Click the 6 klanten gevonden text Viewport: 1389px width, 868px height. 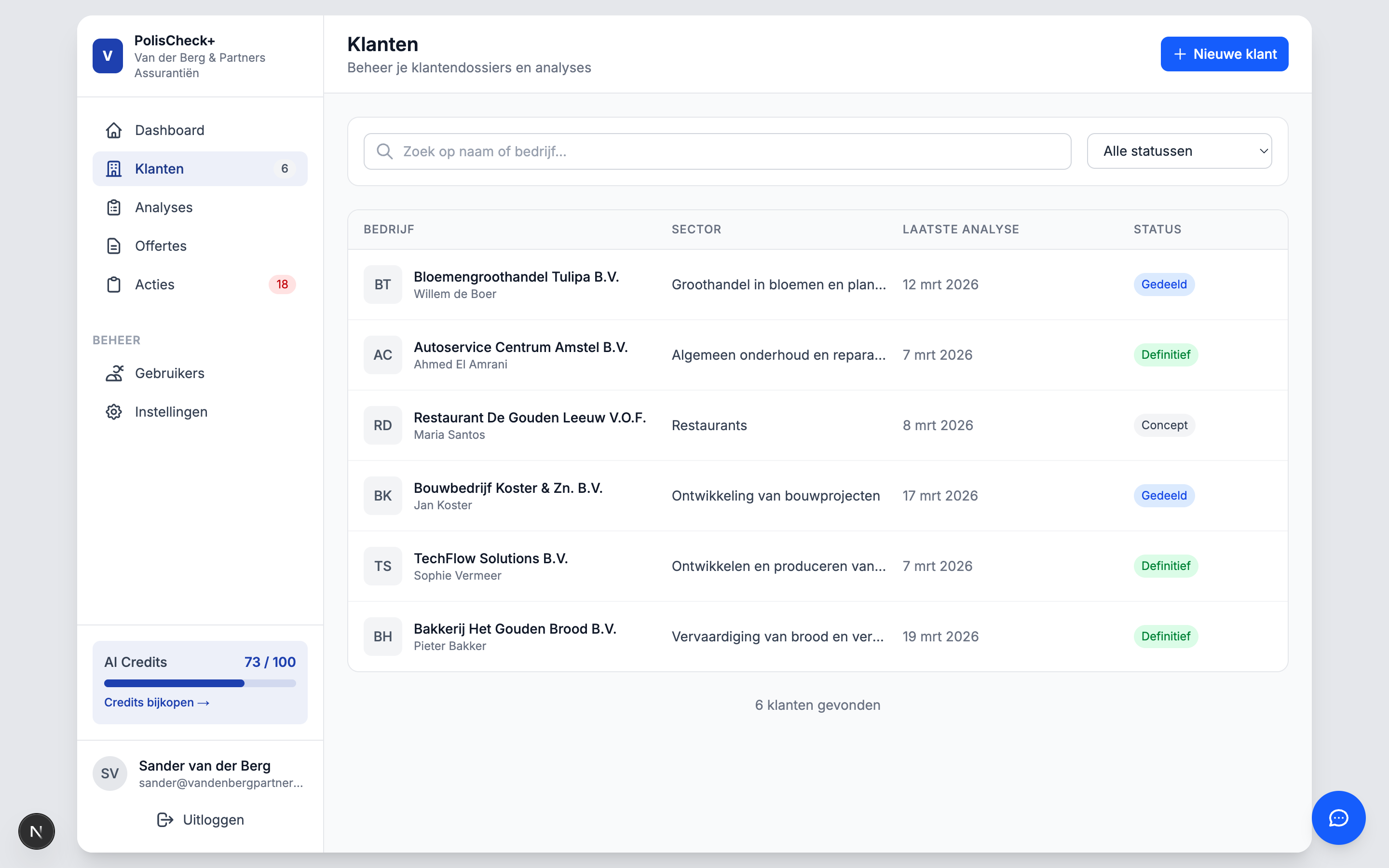pyautogui.click(x=817, y=705)
